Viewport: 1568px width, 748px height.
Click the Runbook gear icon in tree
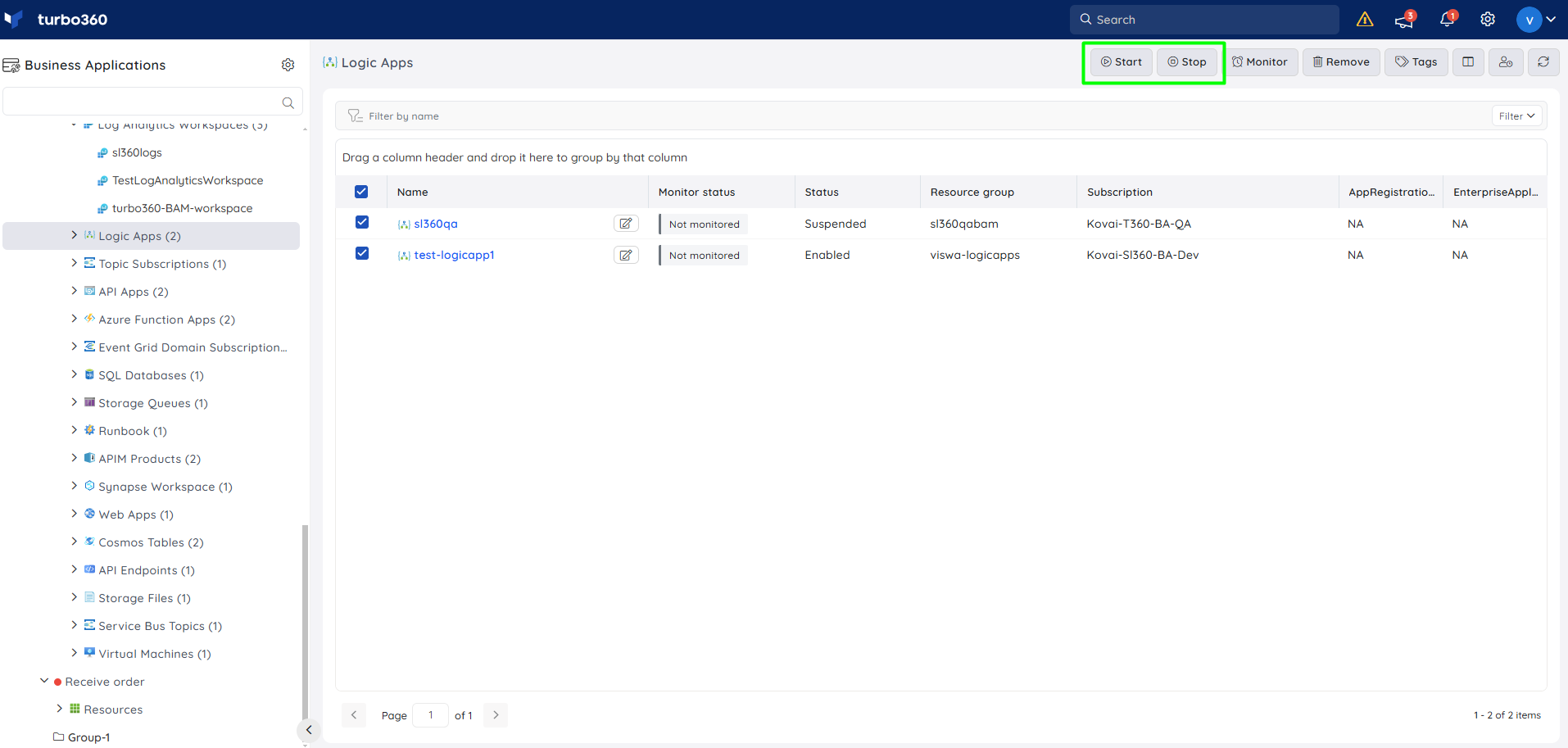90,430
